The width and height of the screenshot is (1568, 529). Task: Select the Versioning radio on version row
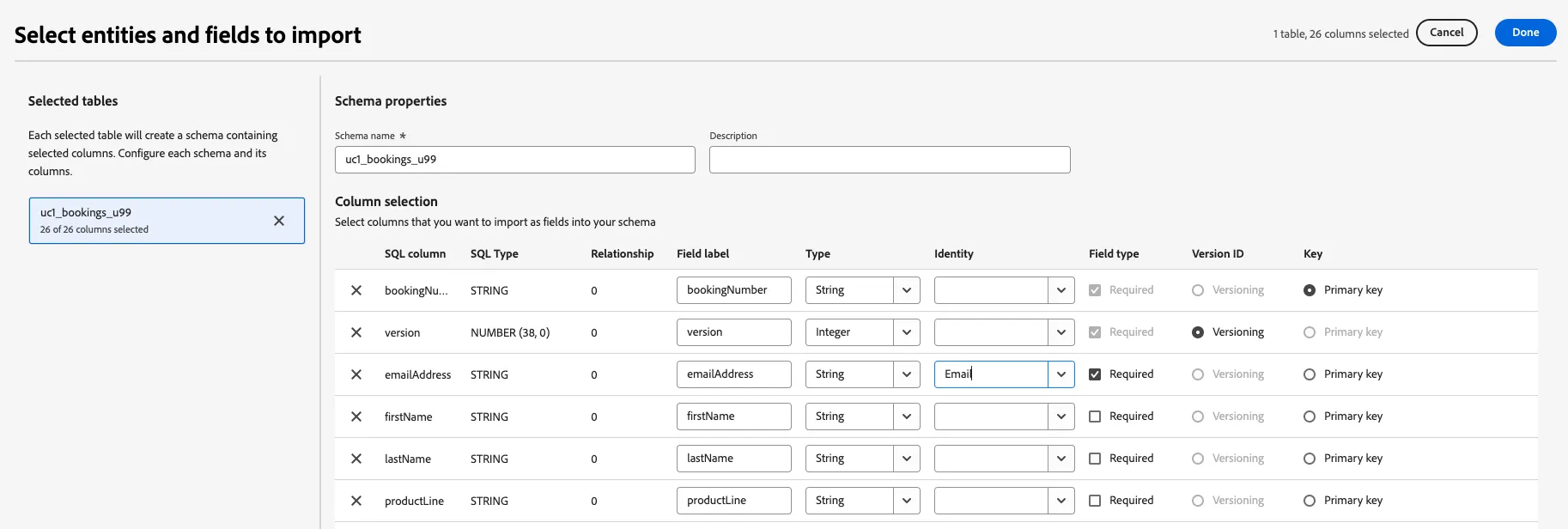point(1198,332)
